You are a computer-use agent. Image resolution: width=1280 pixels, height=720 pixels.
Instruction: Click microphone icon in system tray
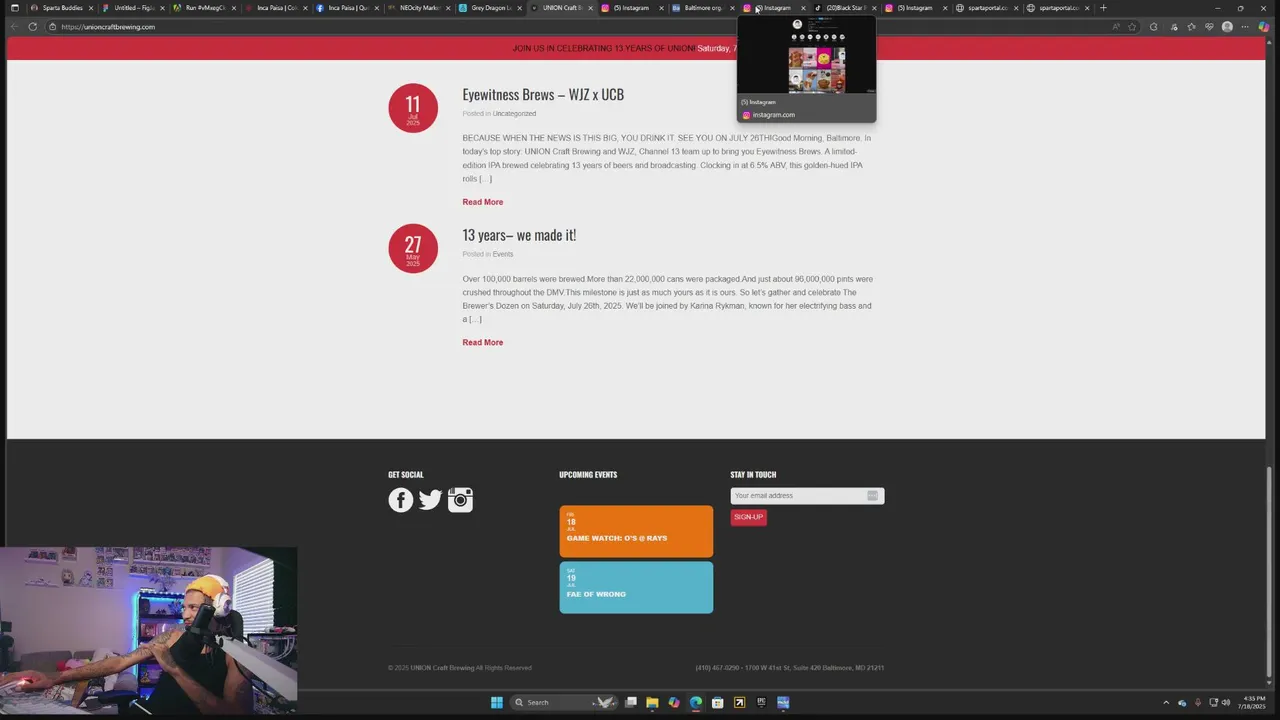click(x=1198, y=702)
